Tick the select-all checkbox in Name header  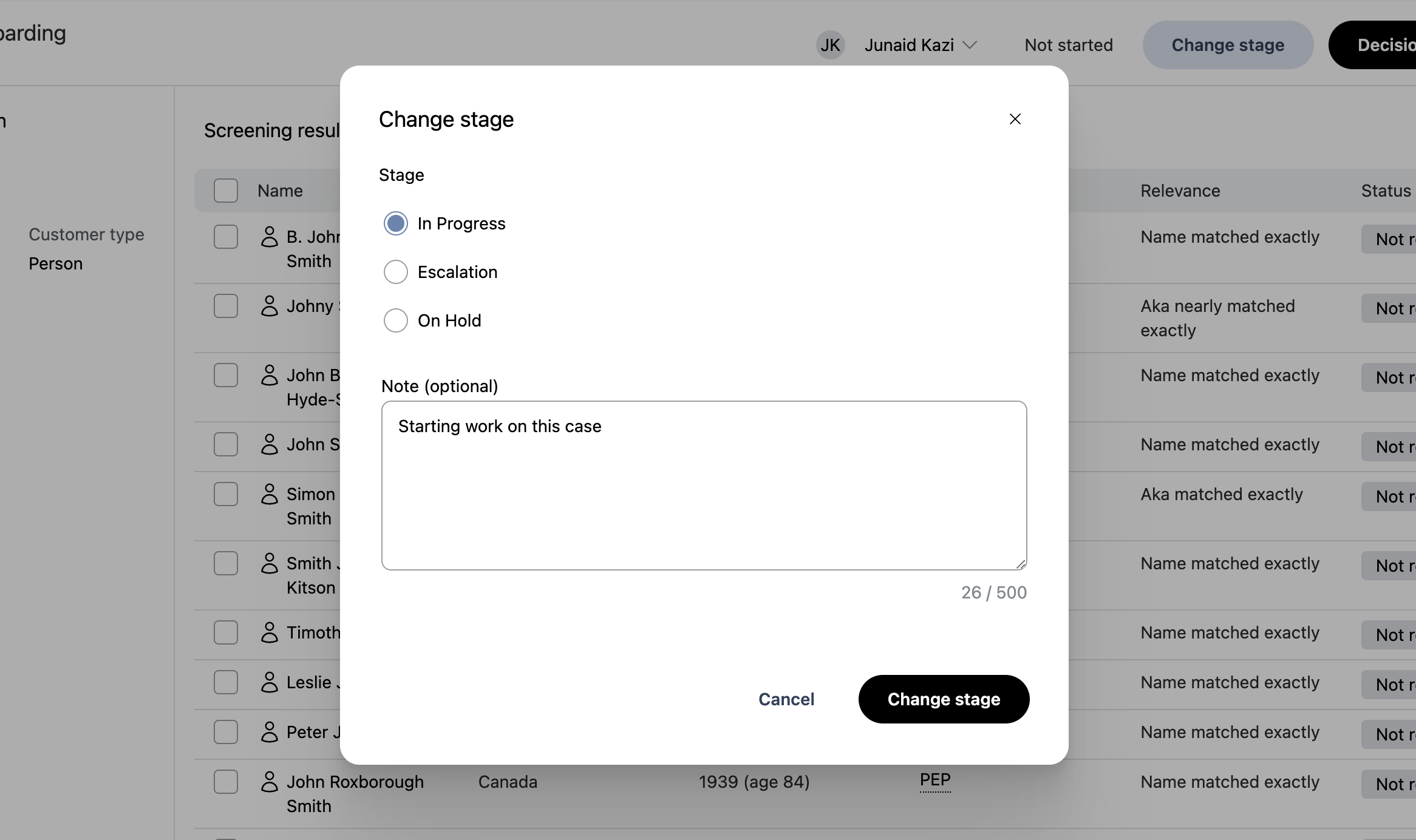pos(226,191)
